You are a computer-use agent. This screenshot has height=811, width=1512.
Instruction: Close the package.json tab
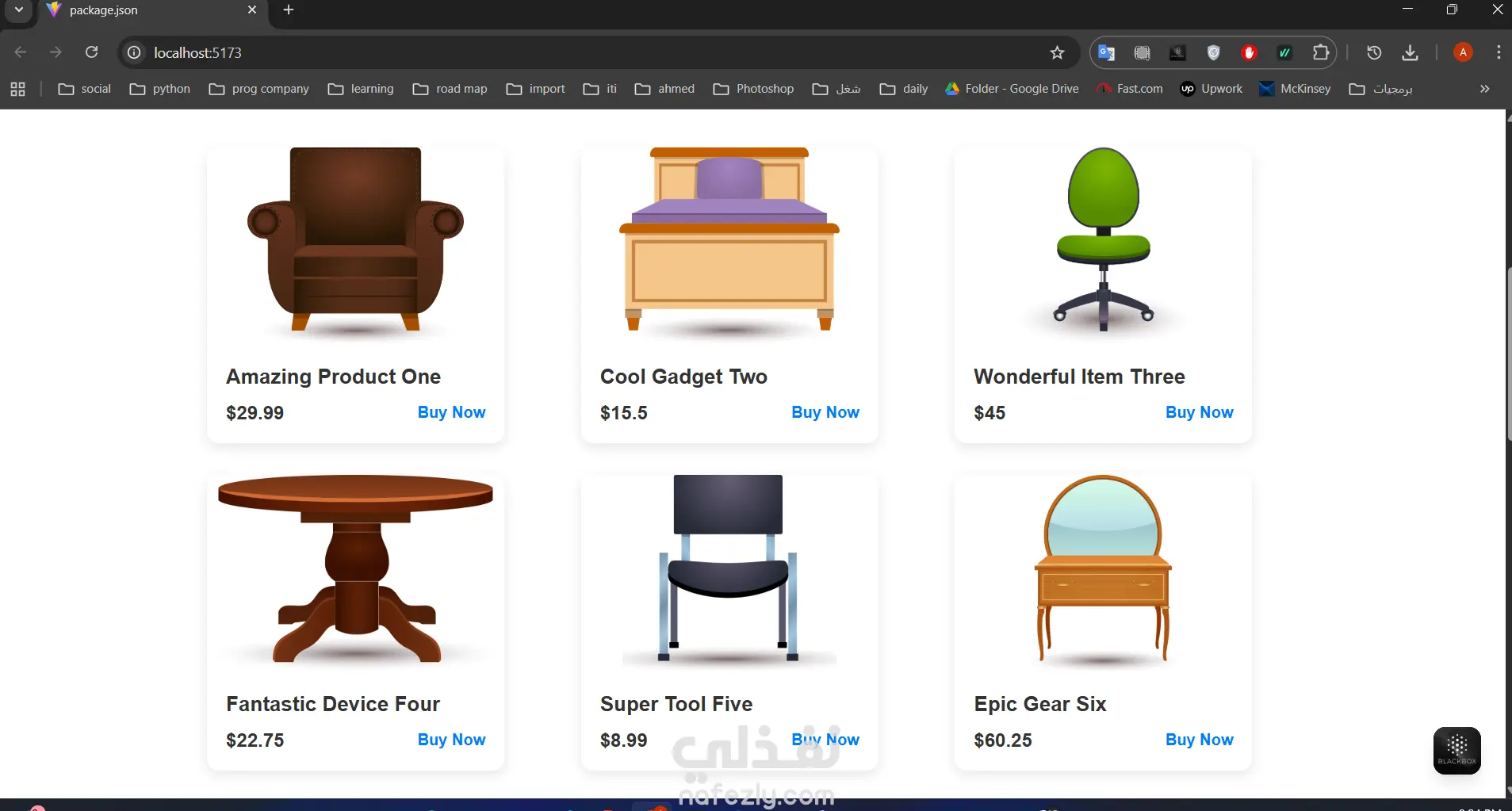coord(252,10)
